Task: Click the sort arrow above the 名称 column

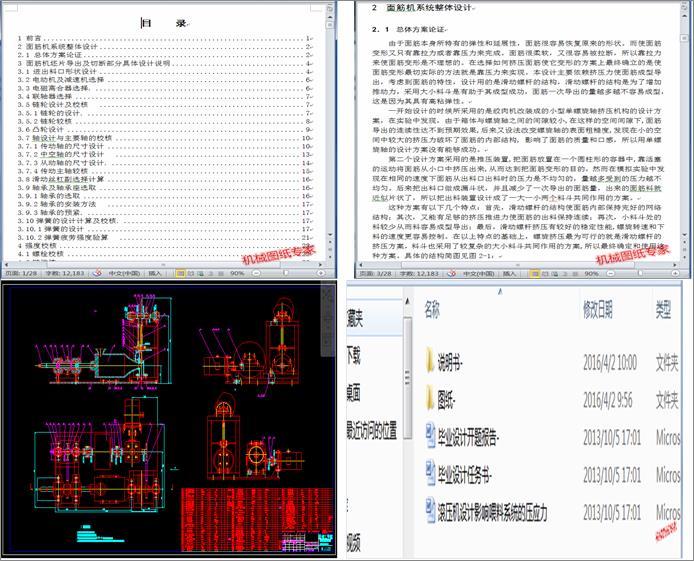Action: [x=501, y=291]
